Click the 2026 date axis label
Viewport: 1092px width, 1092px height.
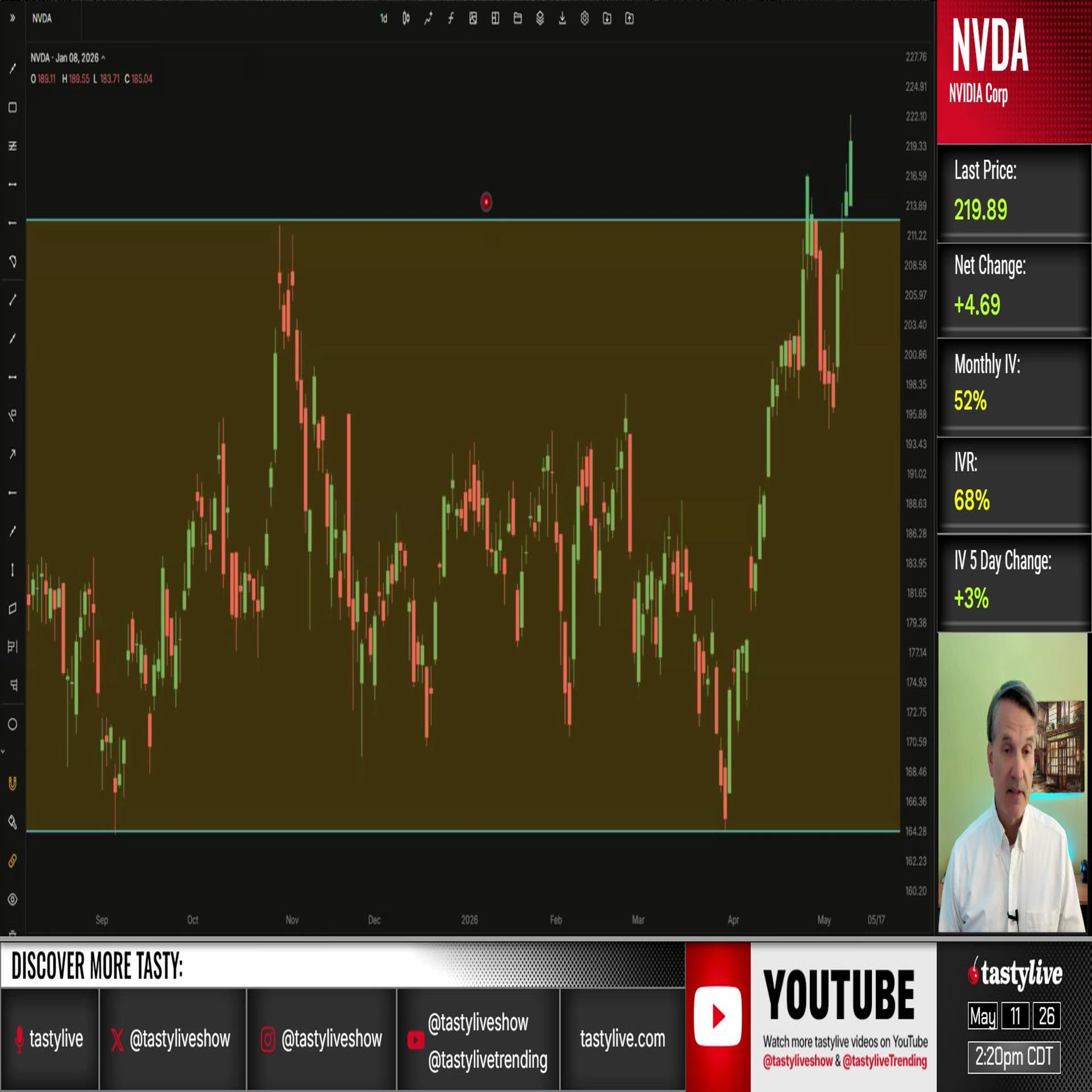[469, 919]
